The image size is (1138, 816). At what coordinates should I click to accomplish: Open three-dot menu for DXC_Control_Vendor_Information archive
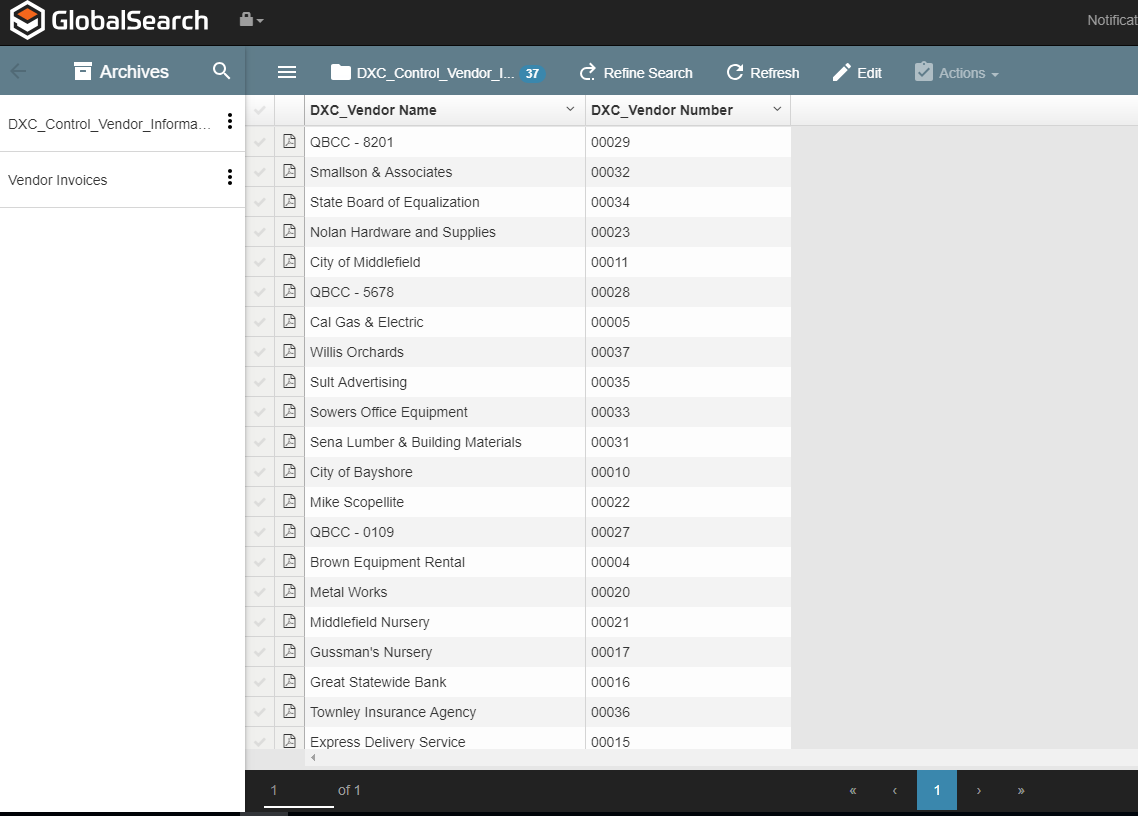[x=230, y=122]
